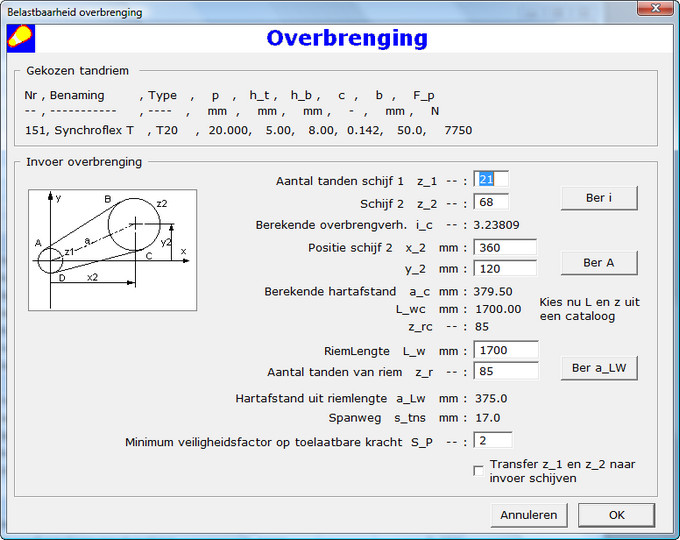Edit the x_2 position field
The width and height of the screenshot is (680, 540).
tap(505, 248)
